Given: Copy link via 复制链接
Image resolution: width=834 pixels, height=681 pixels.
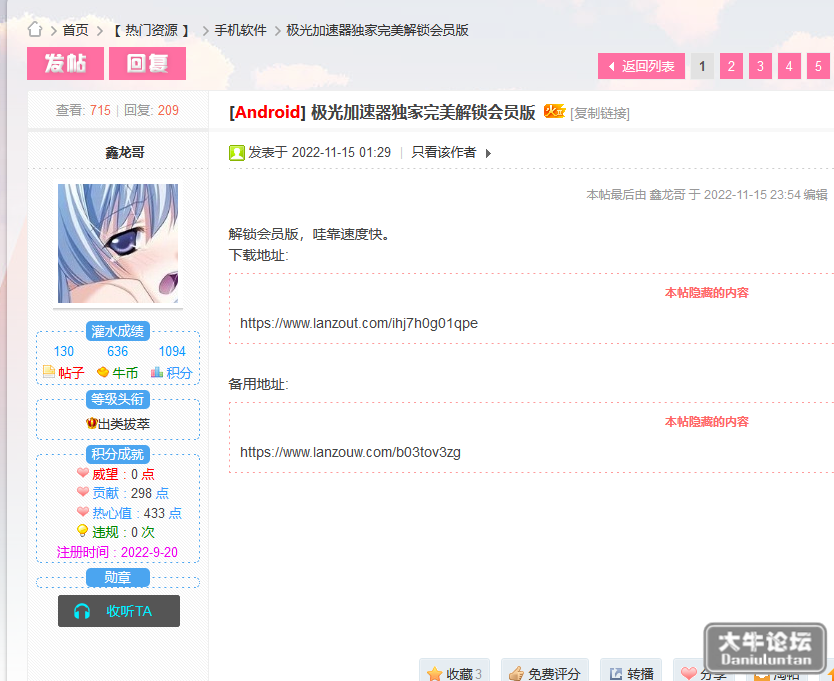Looking at the screenshot, I should [x=599, y=113].
